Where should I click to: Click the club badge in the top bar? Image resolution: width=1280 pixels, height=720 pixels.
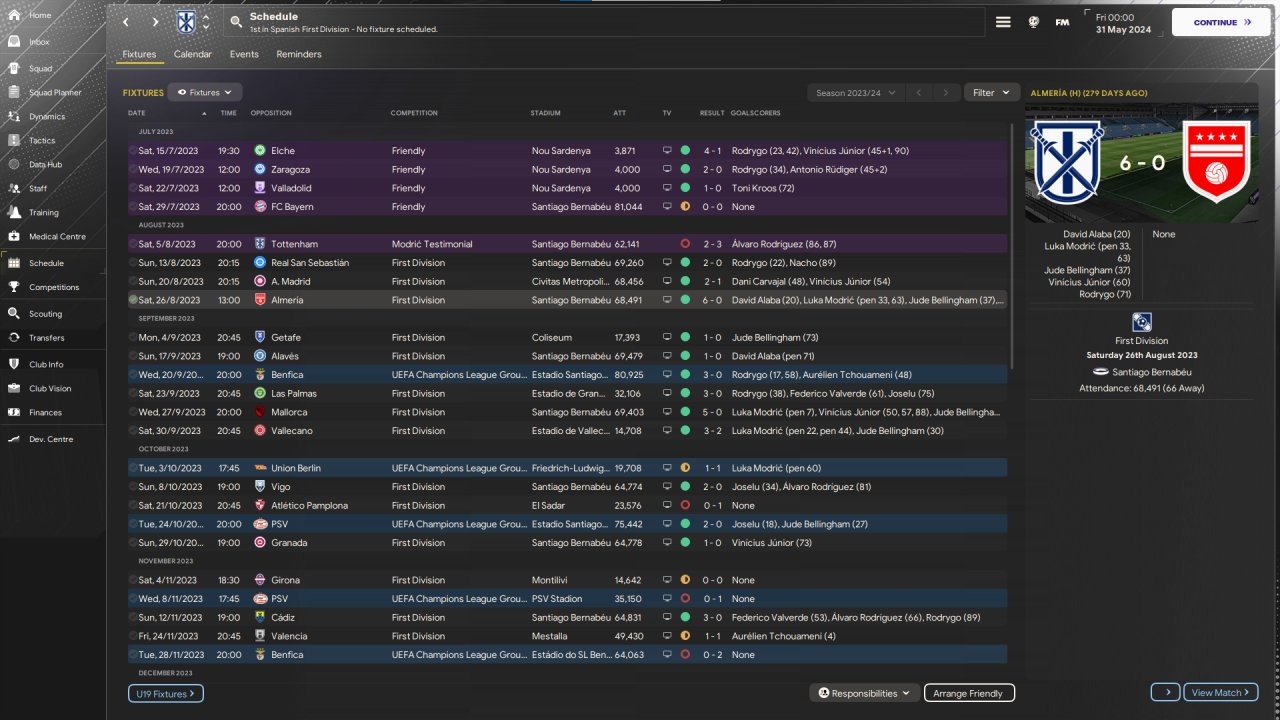(186, 22)
